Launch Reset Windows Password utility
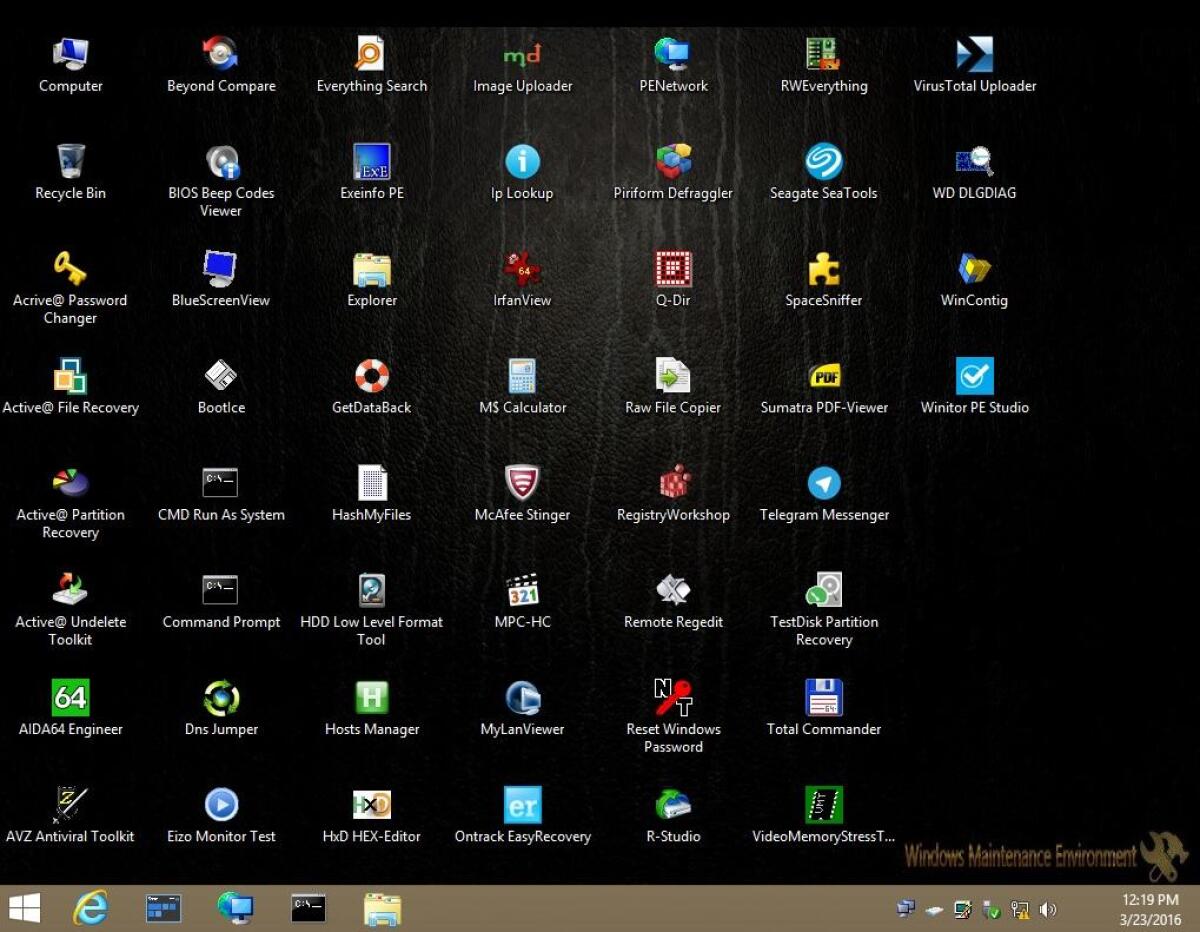The height and width of the screenshot is (932, 1200). coord(672,695)
